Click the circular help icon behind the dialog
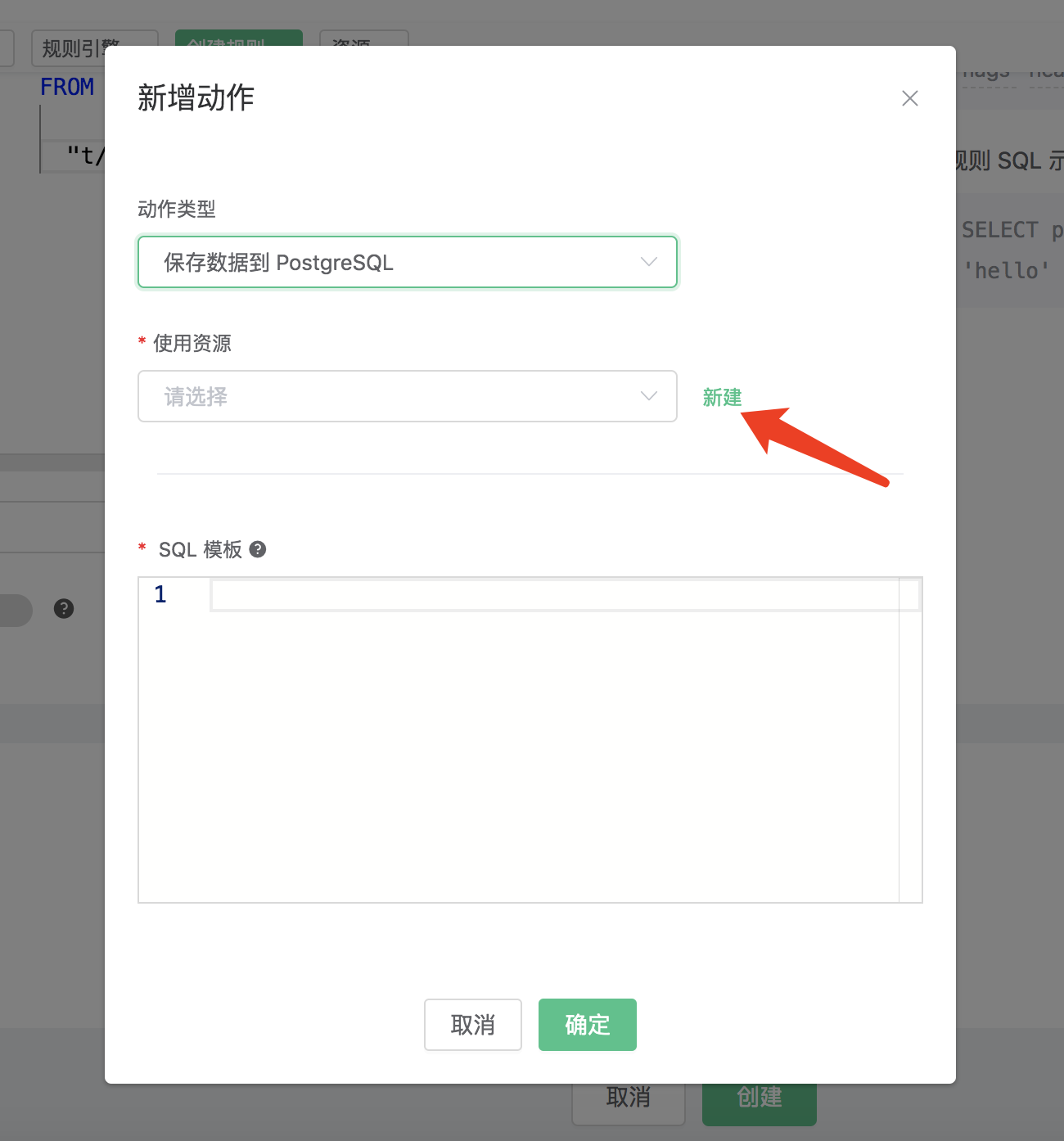Viewport: 1064px width, 1141px height. tap(63, 609)
